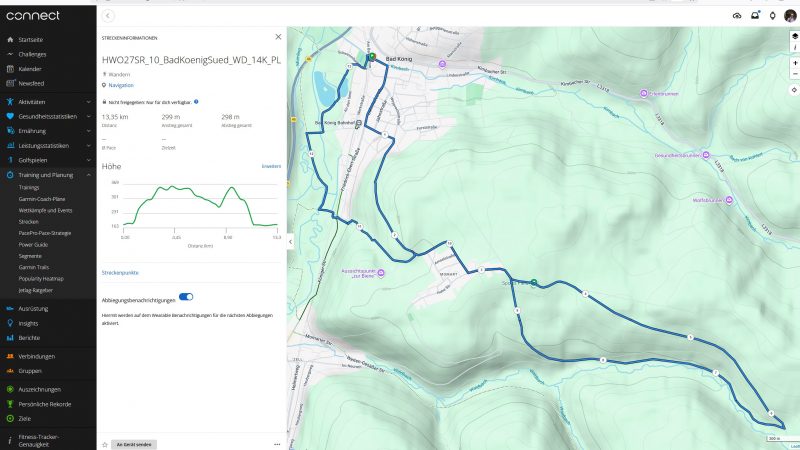
Task: Mark route as favorite with star
Action: pos(104,443)
